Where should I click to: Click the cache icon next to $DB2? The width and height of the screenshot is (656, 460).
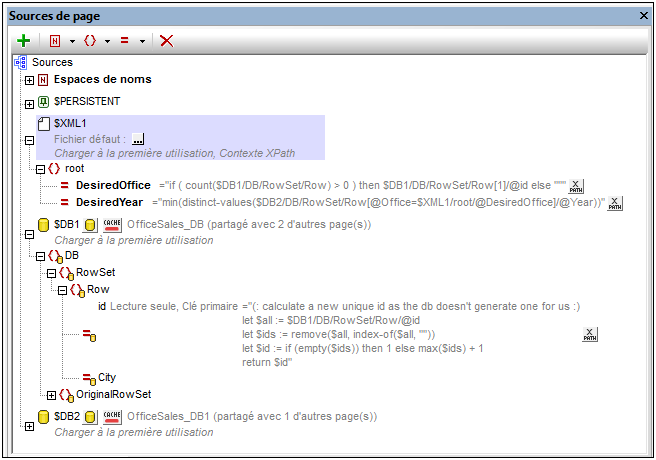[112, 417]
